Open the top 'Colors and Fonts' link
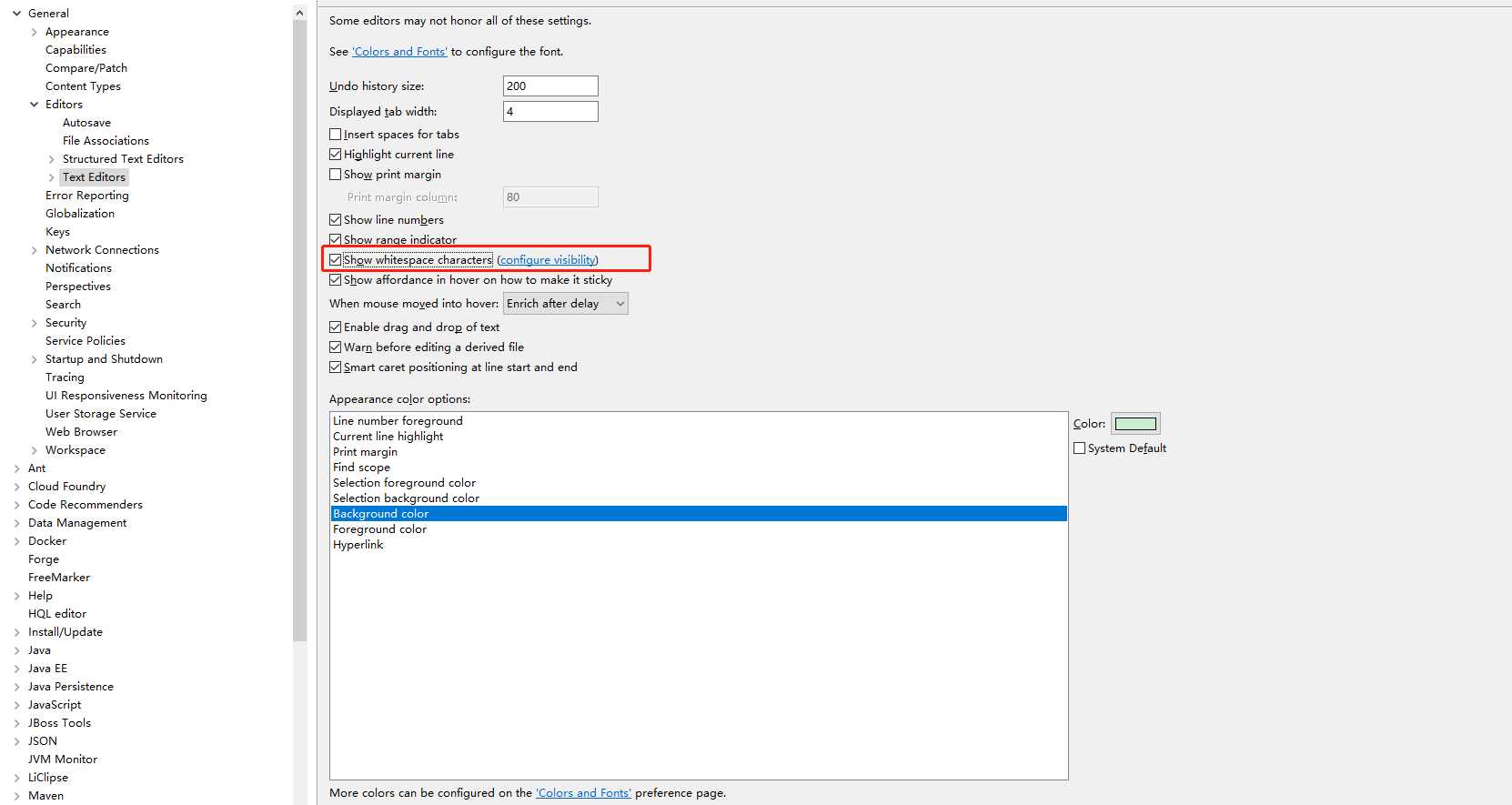This screenshot has width=1512, height=805. [x=399, y=52]
